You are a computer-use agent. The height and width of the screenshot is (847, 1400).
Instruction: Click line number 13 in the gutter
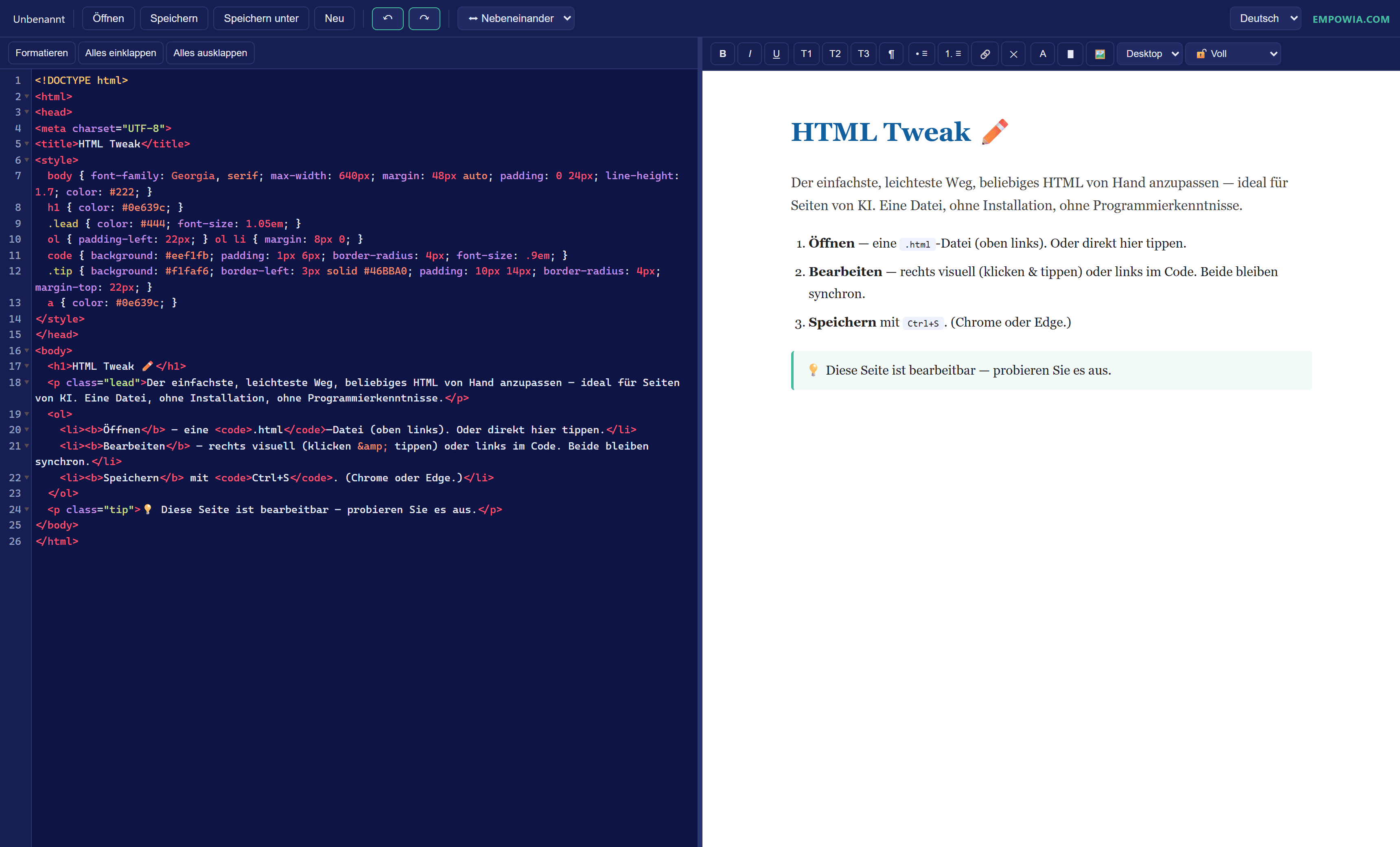tap(15, 303)
